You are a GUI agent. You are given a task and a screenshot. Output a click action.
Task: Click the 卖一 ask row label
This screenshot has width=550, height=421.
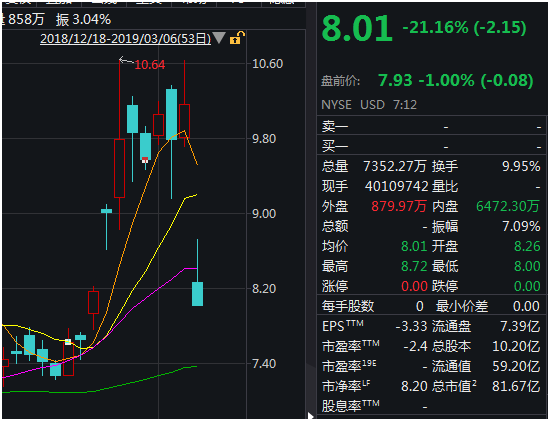[335, 126]
